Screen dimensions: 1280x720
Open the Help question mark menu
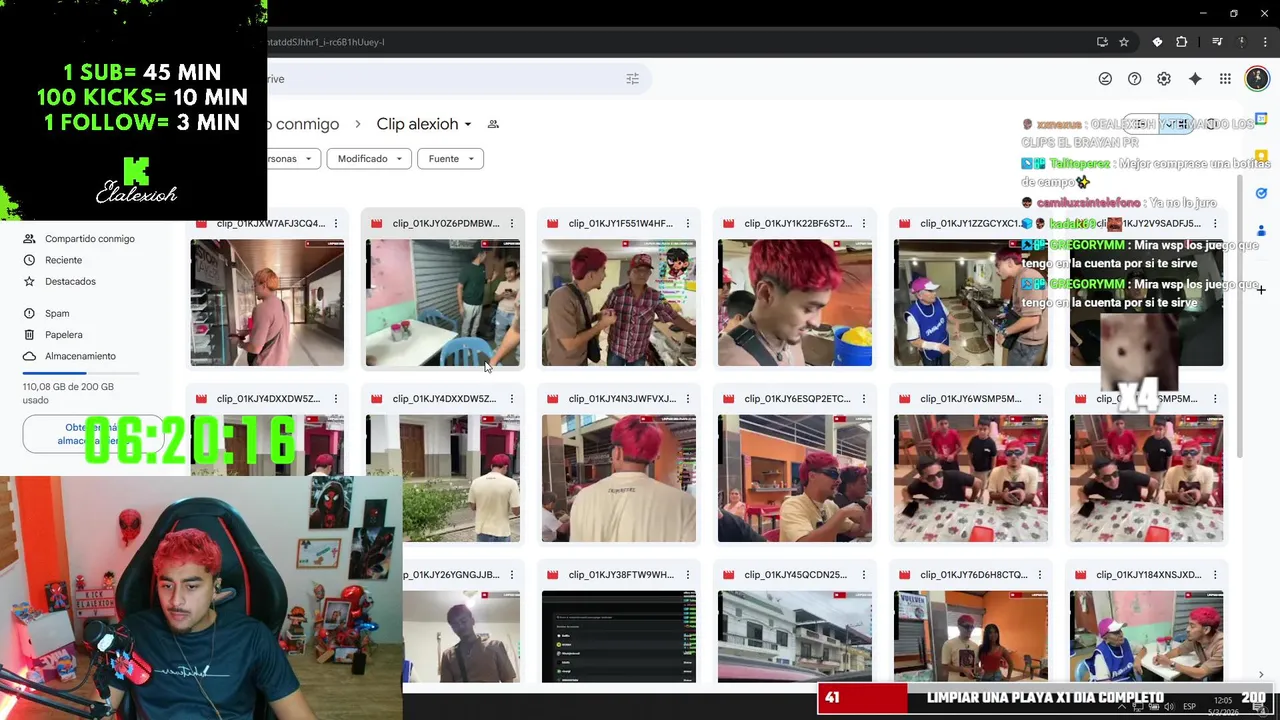[1134, 79]
